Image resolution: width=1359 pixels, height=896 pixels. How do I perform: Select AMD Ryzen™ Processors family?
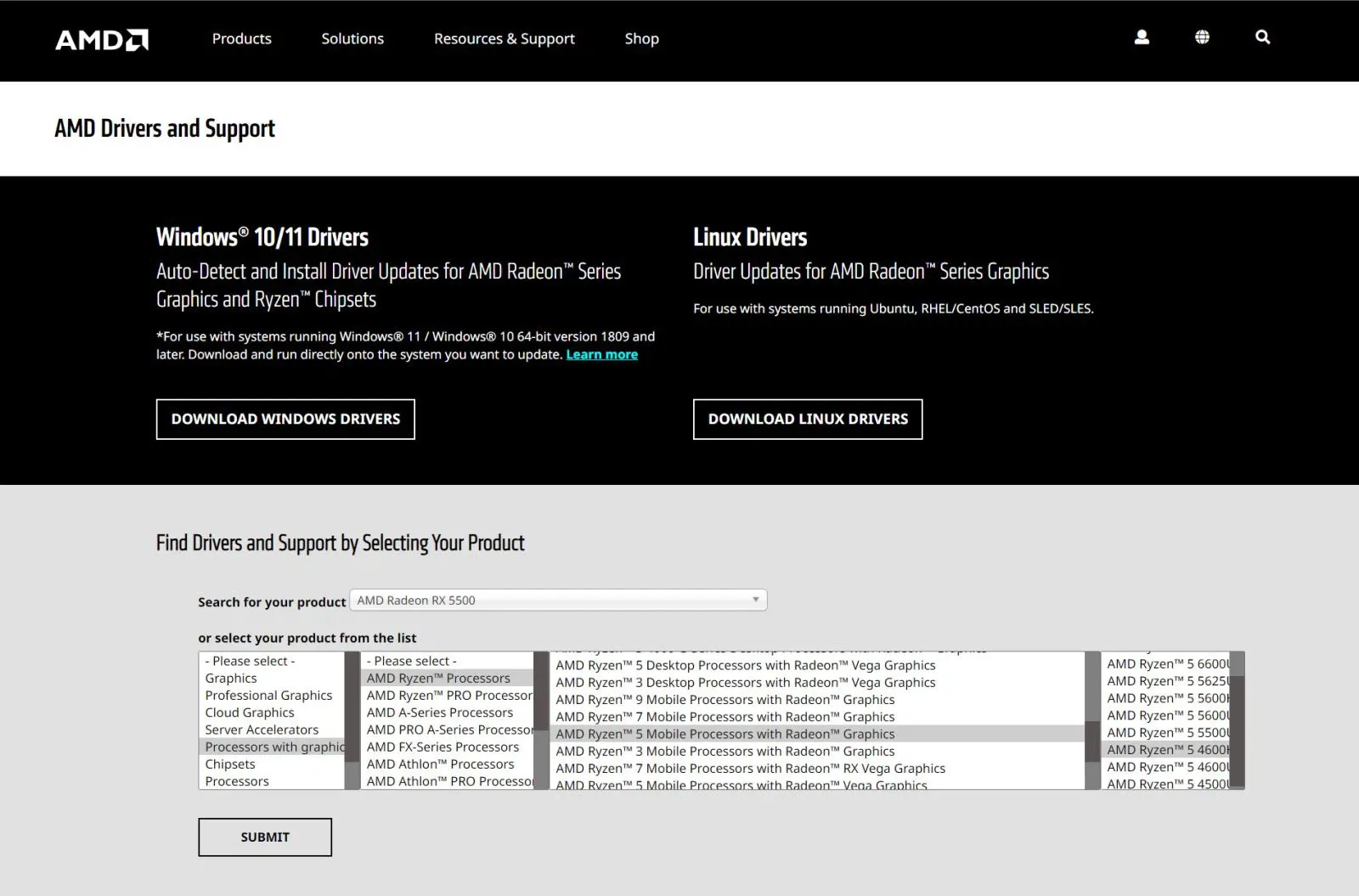pos(448,678)
